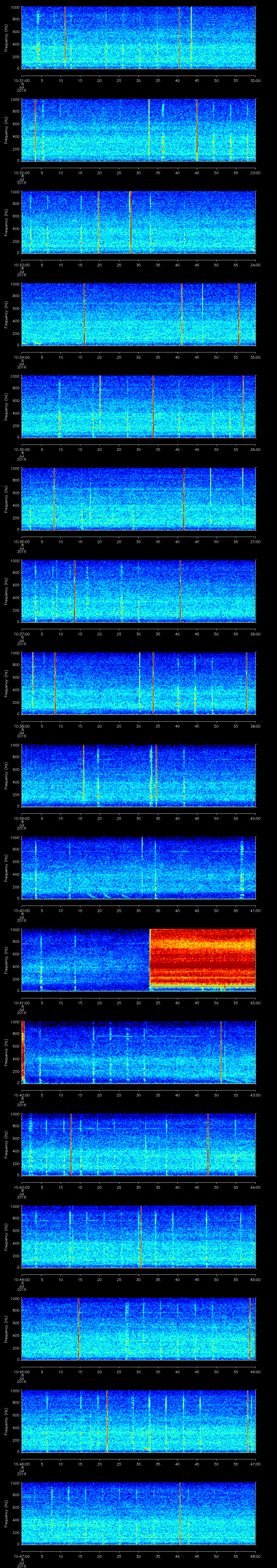View the spectrogram panel starting at 10:33:00

click(x=138, y=222)
